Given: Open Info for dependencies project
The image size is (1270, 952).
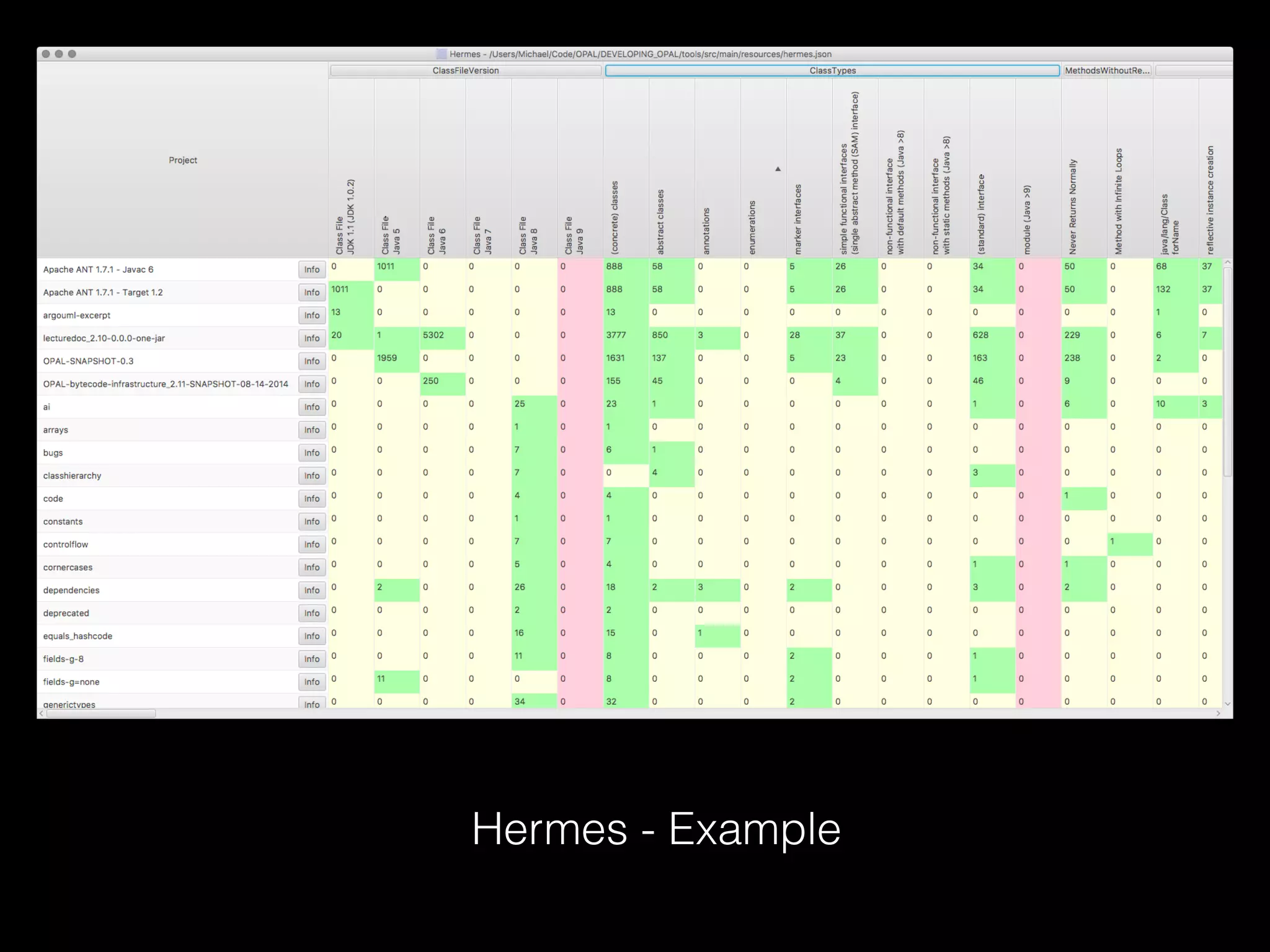Looking at the screenshot, I should pos(312,591).
